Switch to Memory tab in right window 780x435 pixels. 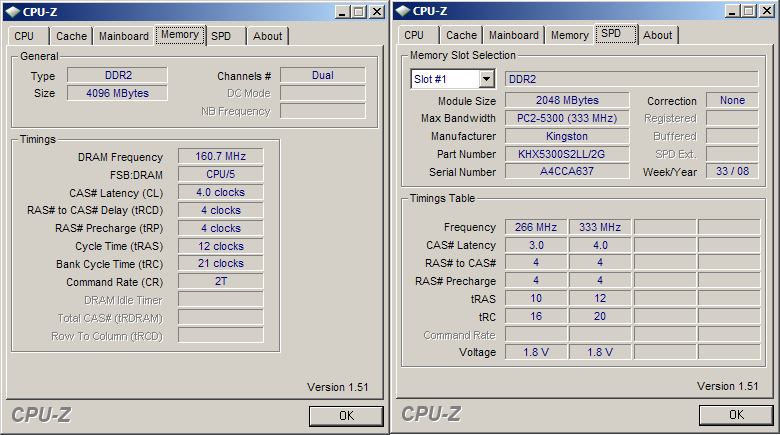pos(570,35)
